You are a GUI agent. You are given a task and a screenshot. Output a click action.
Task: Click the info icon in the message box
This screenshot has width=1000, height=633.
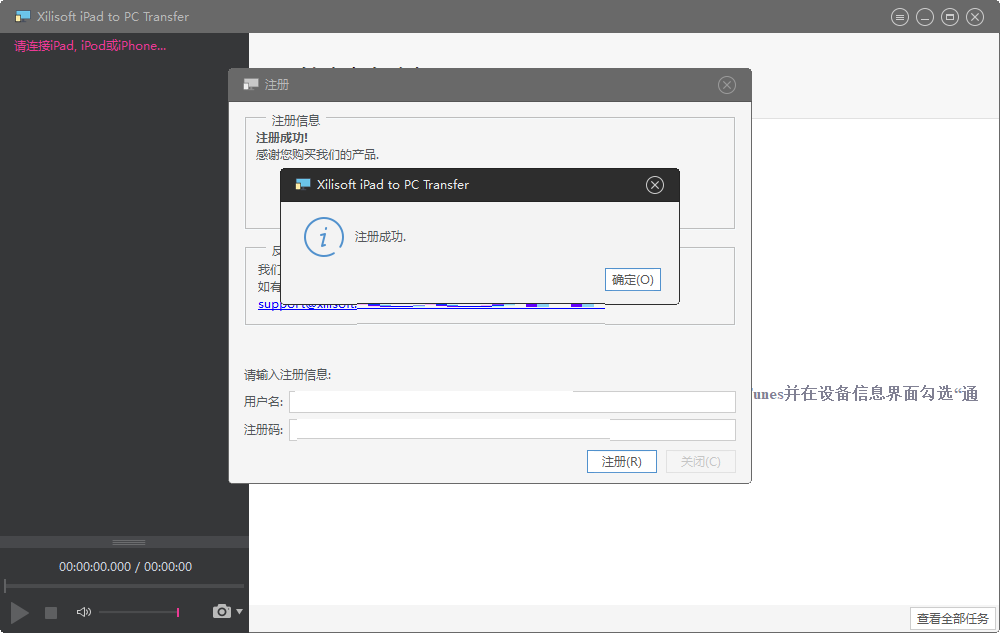(x=324, y=237)
